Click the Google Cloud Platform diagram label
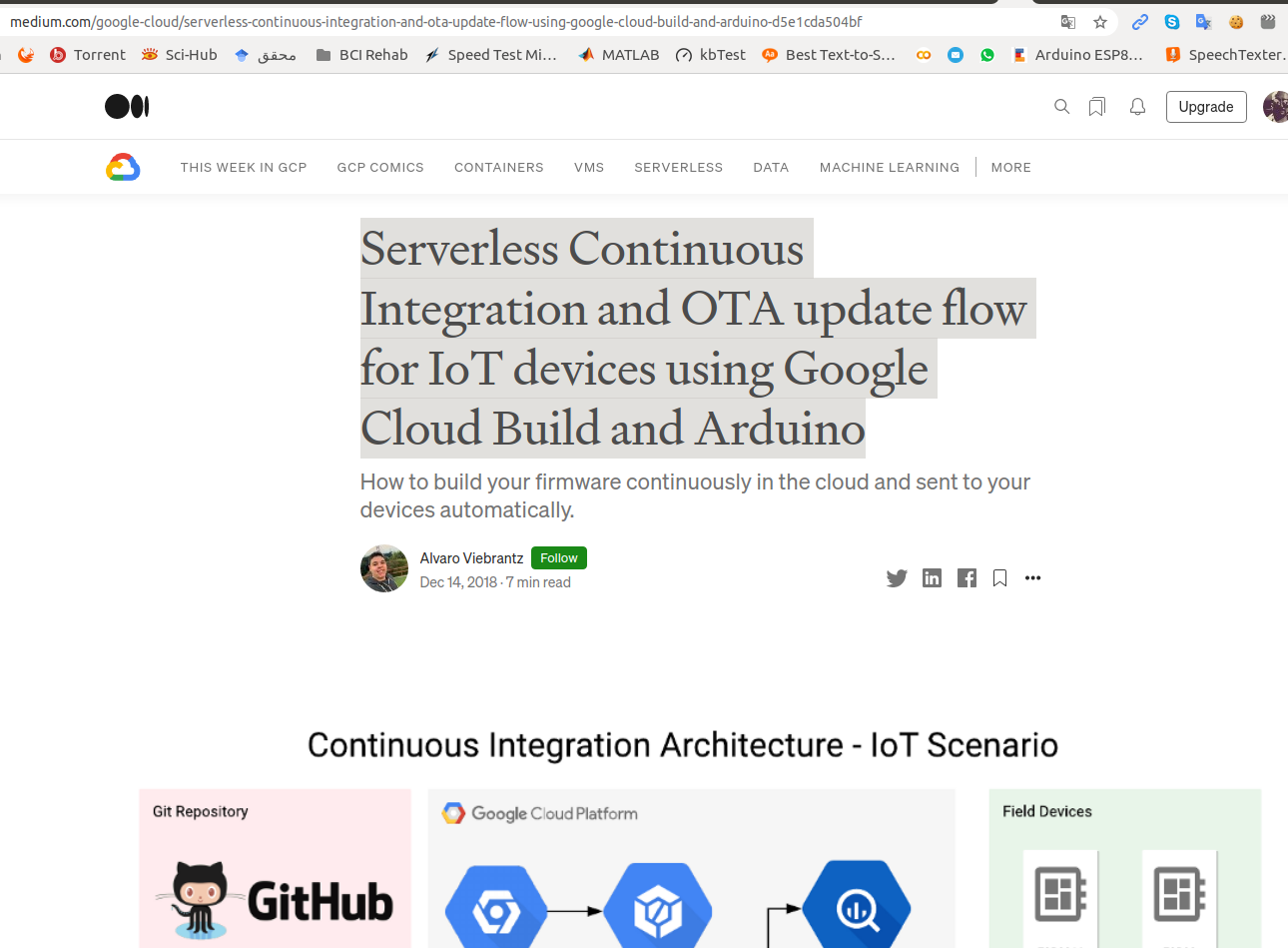 coord(540,813)
